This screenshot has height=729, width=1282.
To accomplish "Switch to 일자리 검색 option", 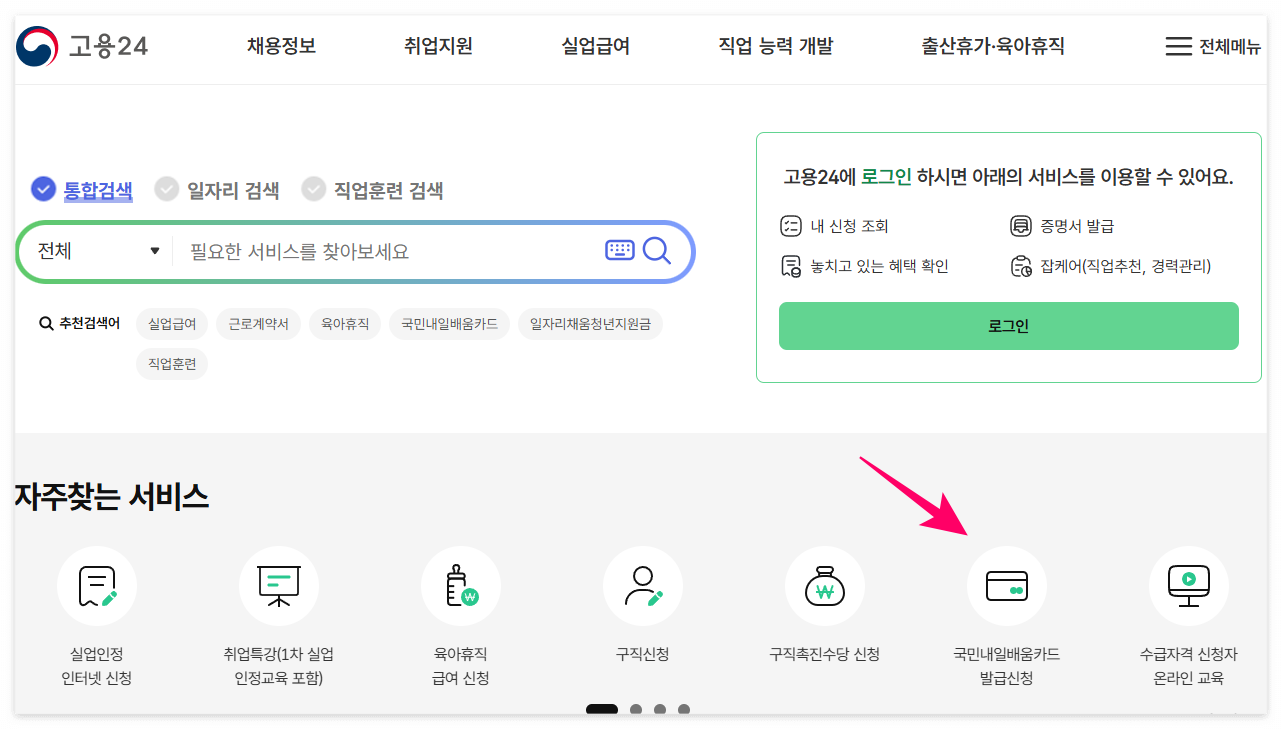I will pos(217,189).
